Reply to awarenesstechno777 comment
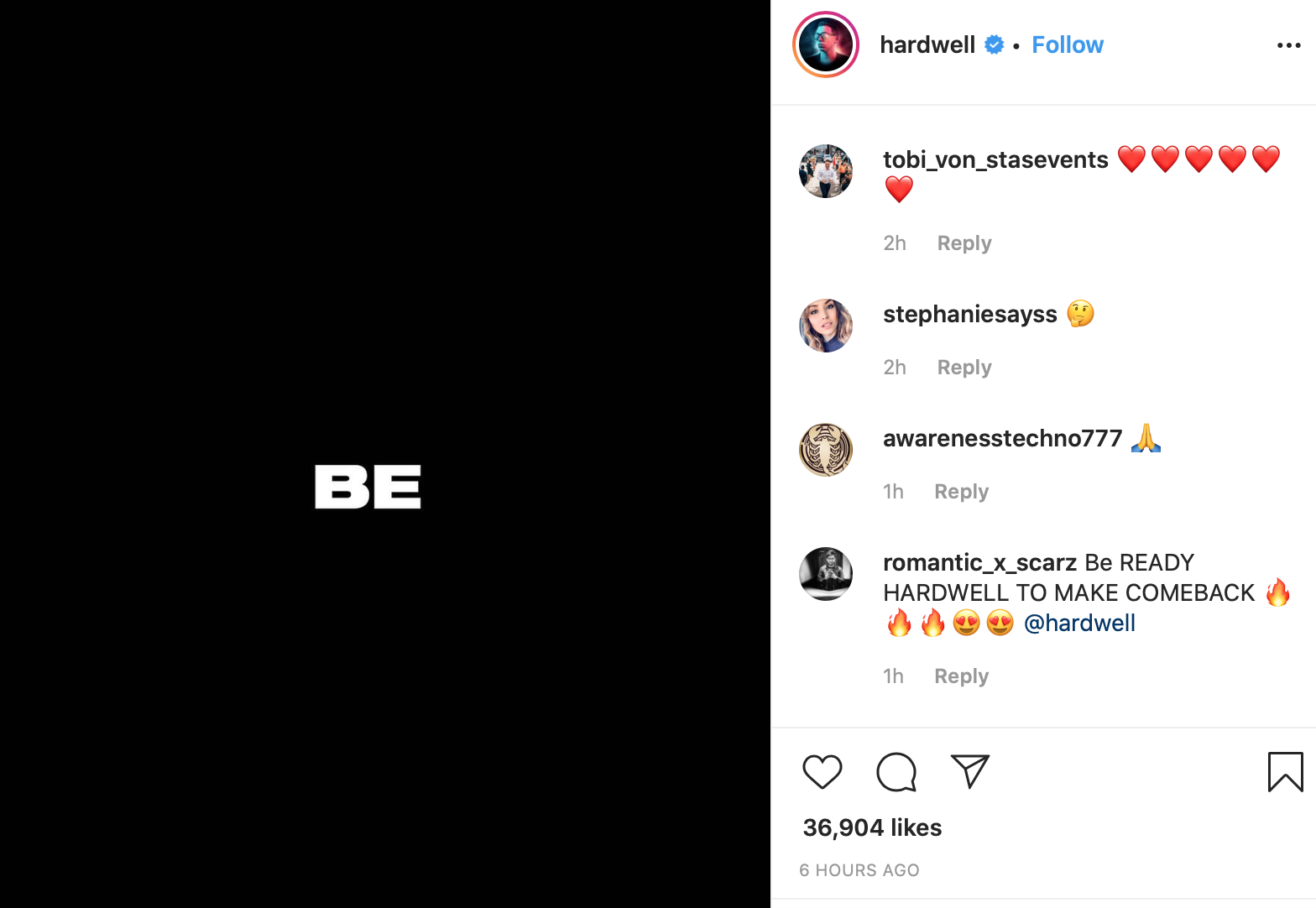Viewport: 1316px width, 908px height. coord(961,492)
